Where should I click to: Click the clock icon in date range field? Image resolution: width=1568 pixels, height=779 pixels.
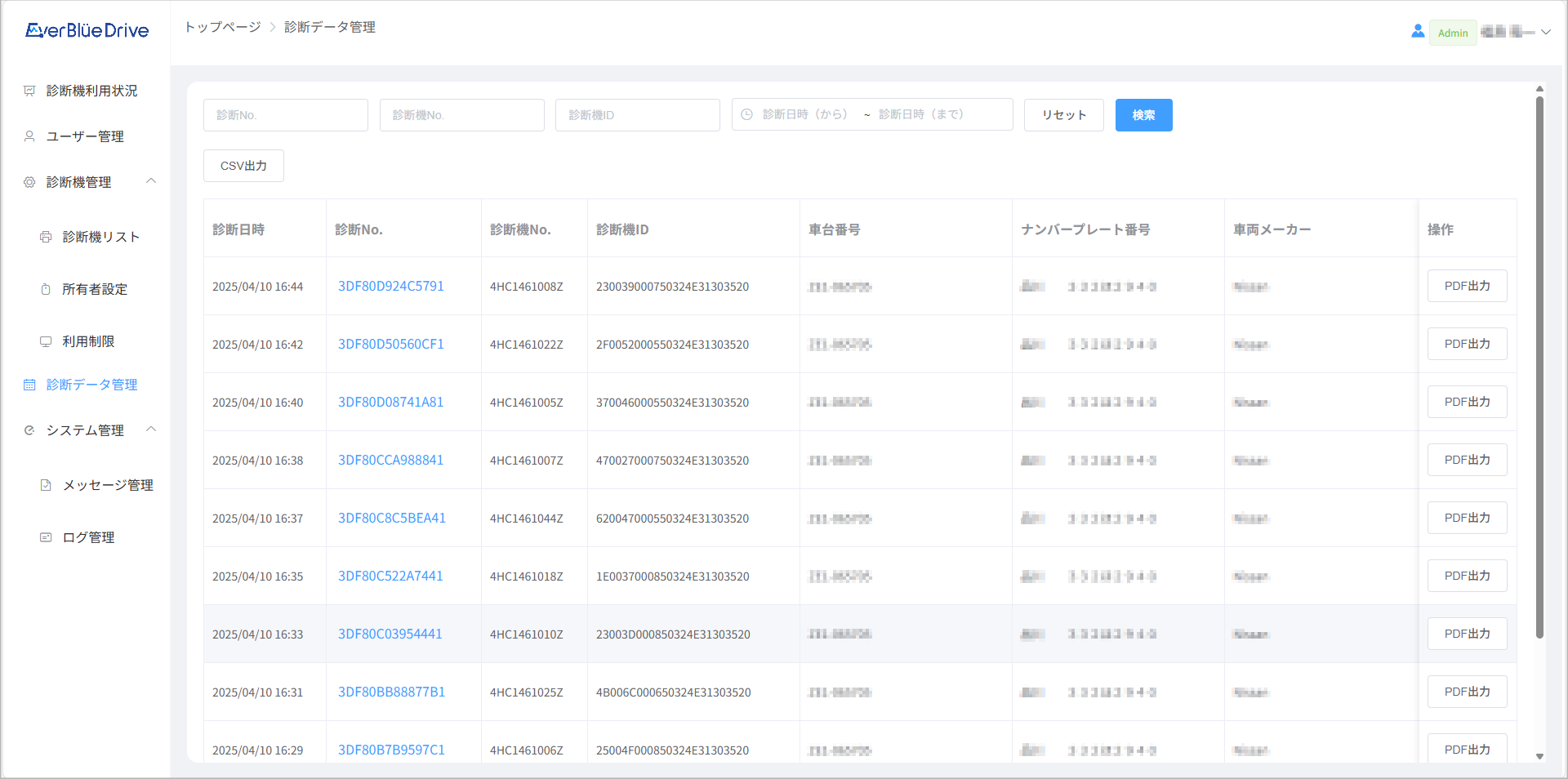746,114
